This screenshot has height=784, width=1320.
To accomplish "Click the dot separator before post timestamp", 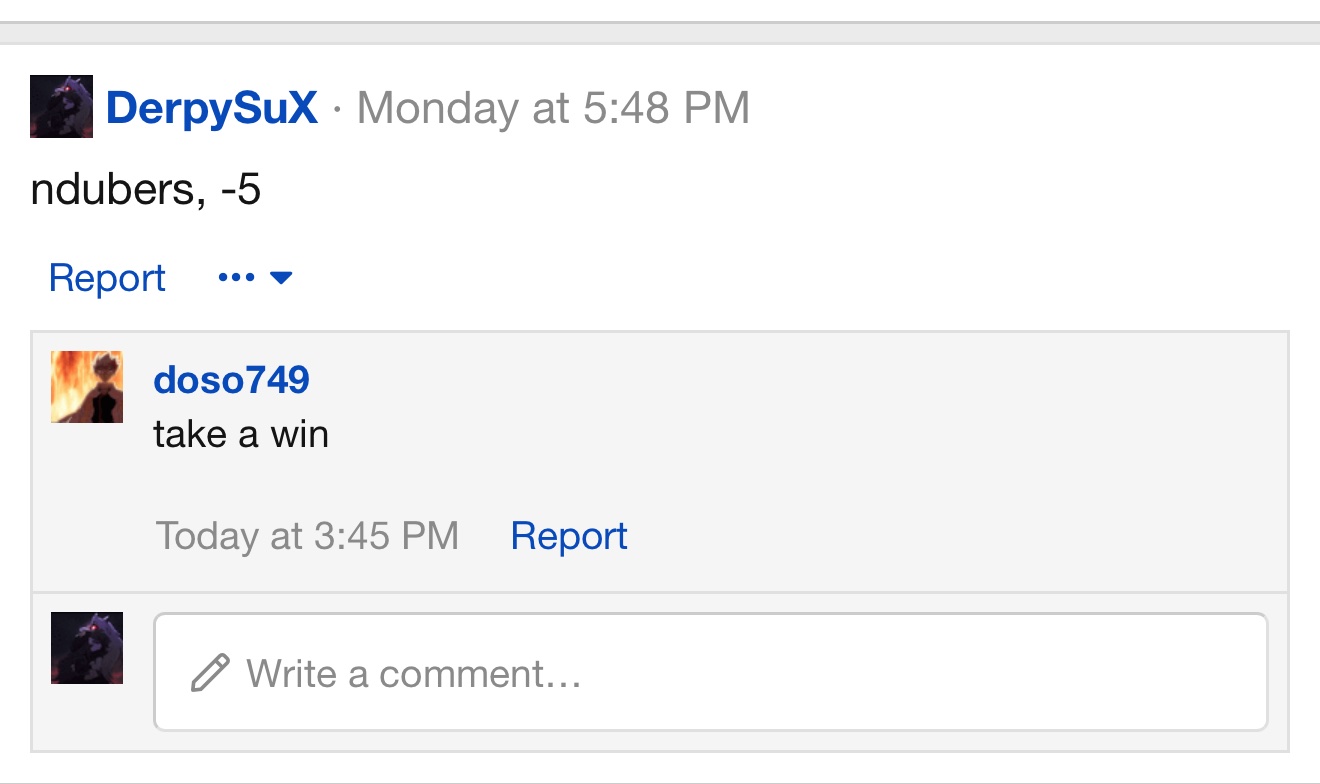I will (x=337, y=109).
